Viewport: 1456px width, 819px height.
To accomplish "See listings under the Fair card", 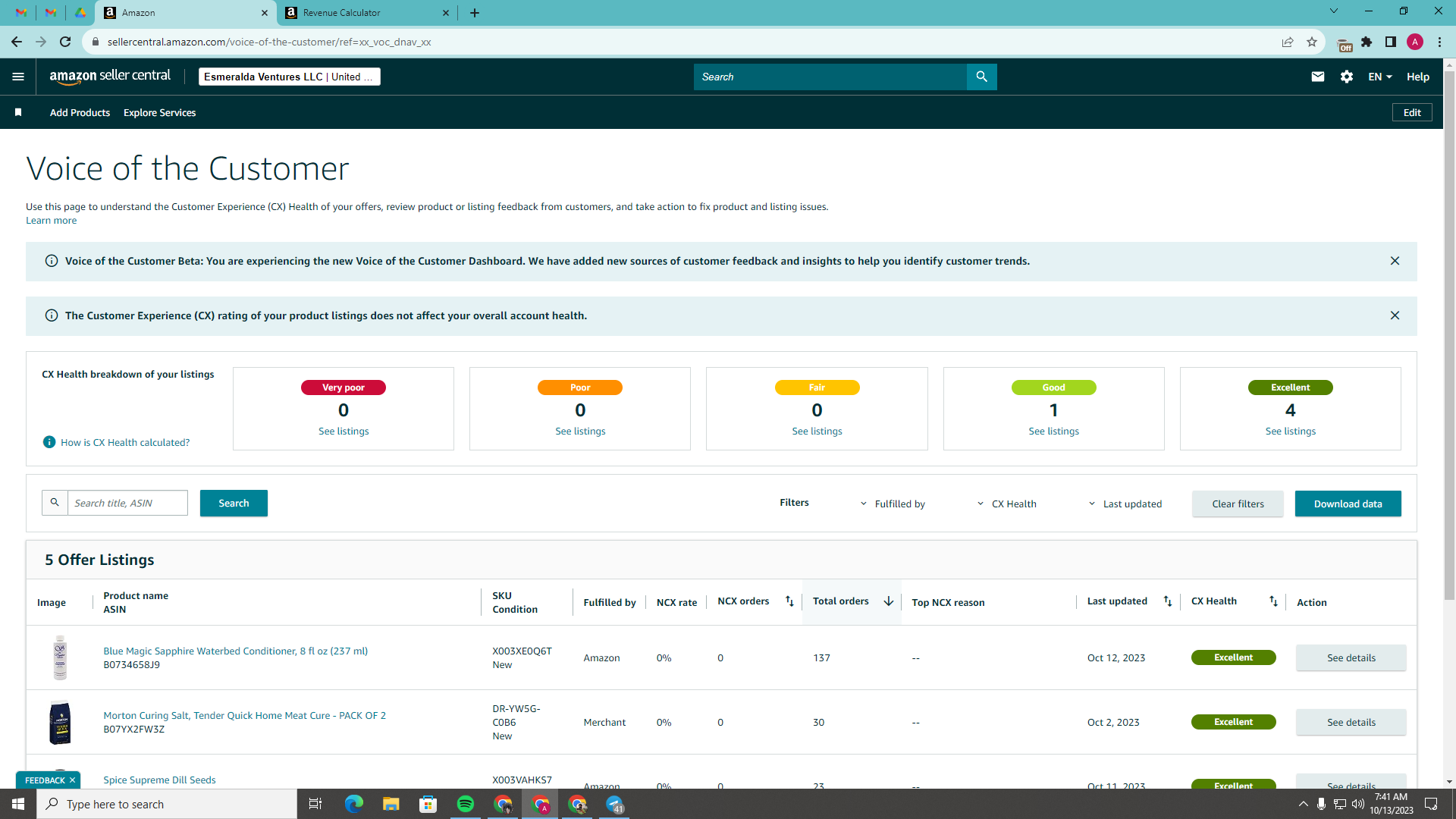I will pyautogui.click(x=817, y=431).
